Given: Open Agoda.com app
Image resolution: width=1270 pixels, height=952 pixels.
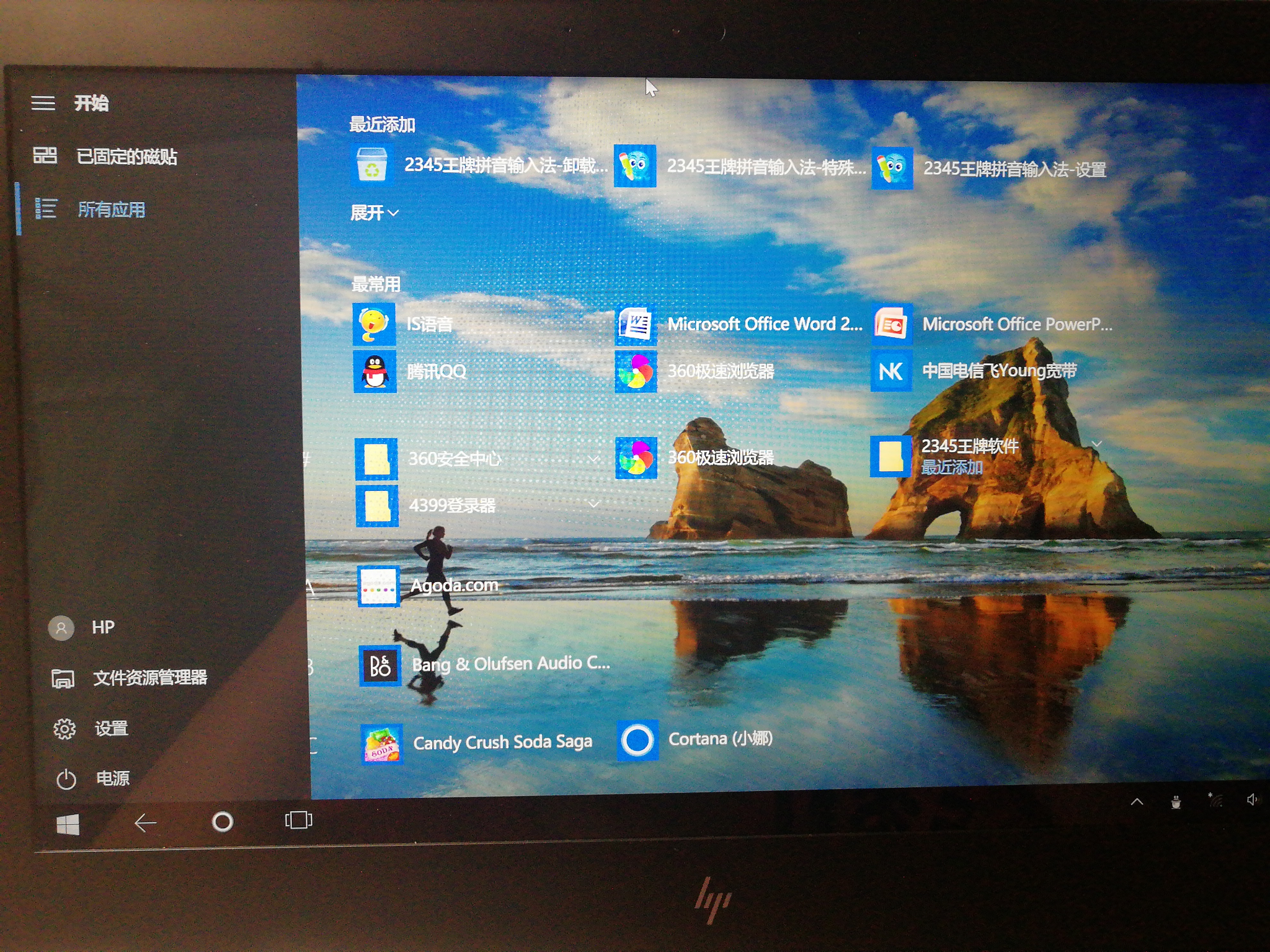Looking at the screenshot, I should click(x=428, y=586).
